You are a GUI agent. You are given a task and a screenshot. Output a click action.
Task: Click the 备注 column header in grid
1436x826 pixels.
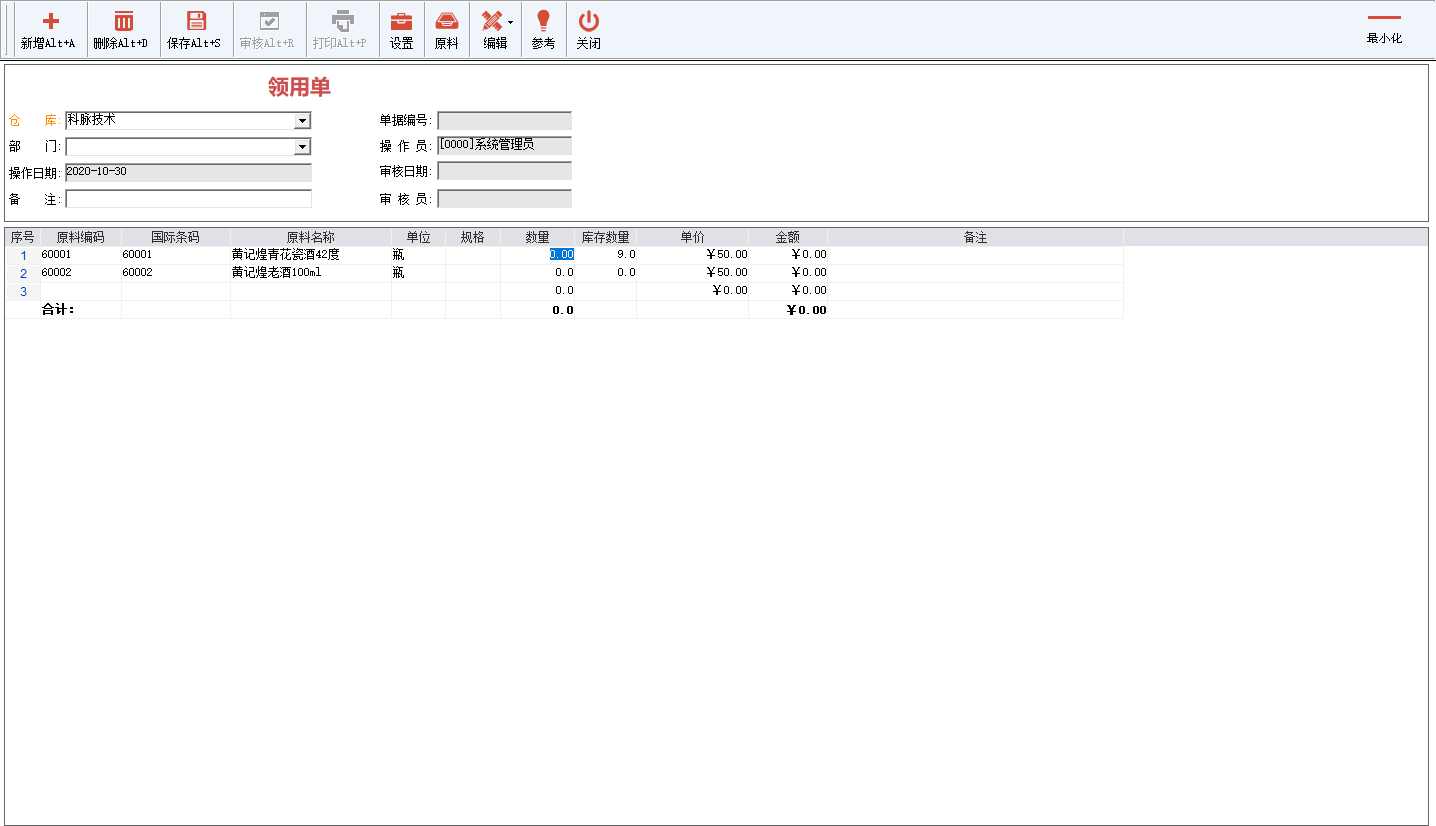pos(975,237)
